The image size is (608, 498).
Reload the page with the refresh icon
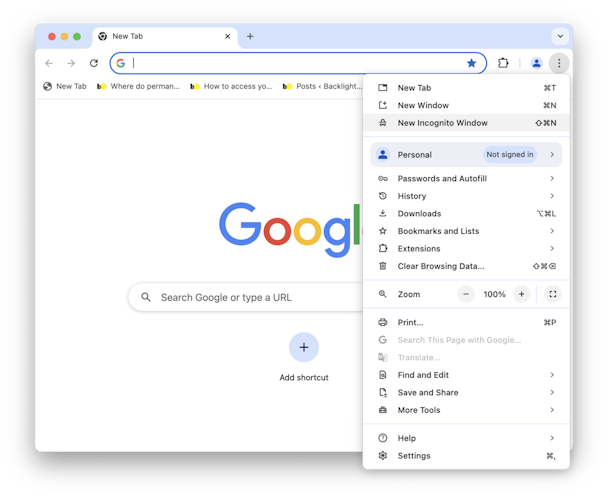(94, 63)
